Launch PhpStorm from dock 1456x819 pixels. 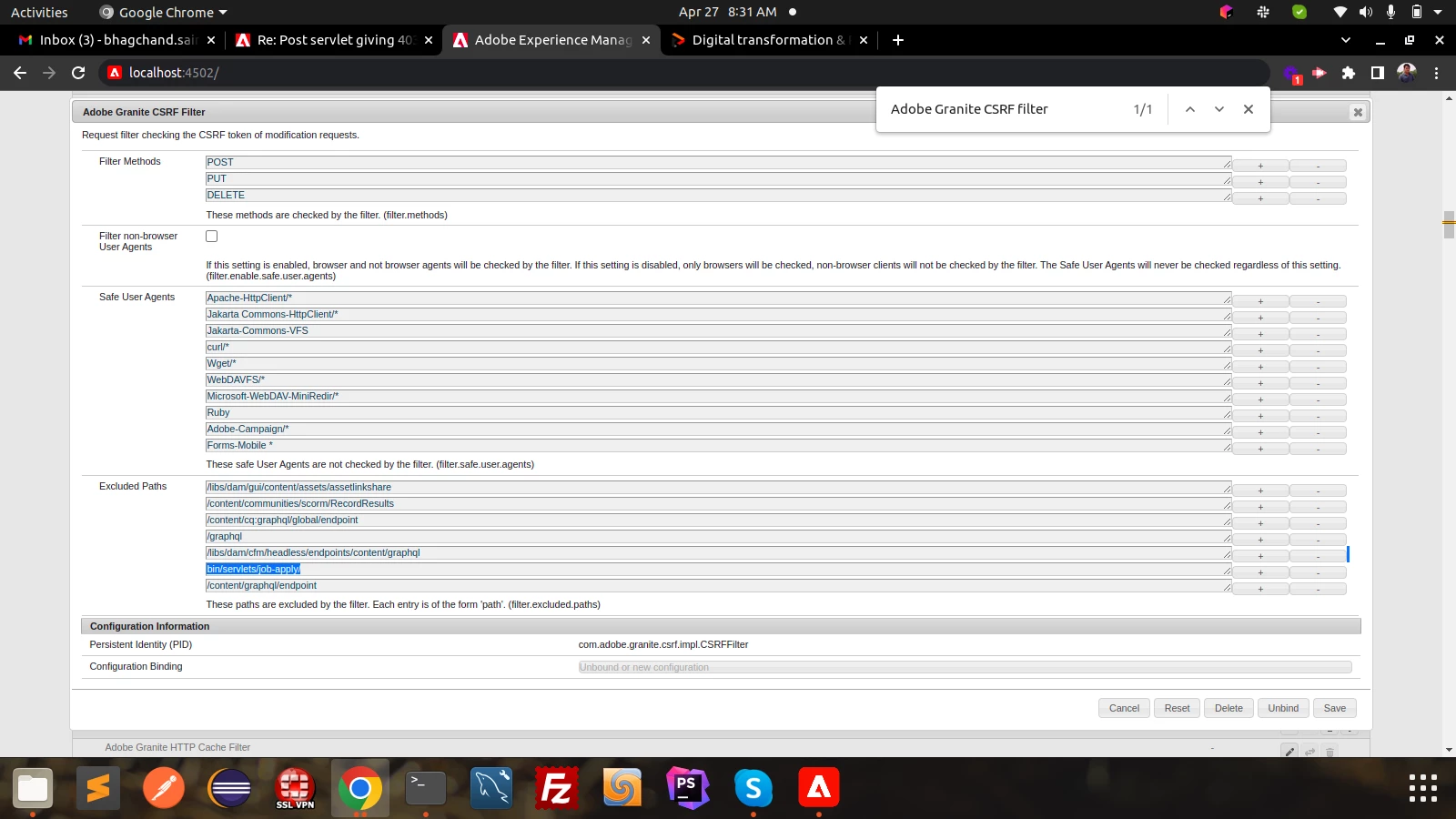(x=688, y=788)
